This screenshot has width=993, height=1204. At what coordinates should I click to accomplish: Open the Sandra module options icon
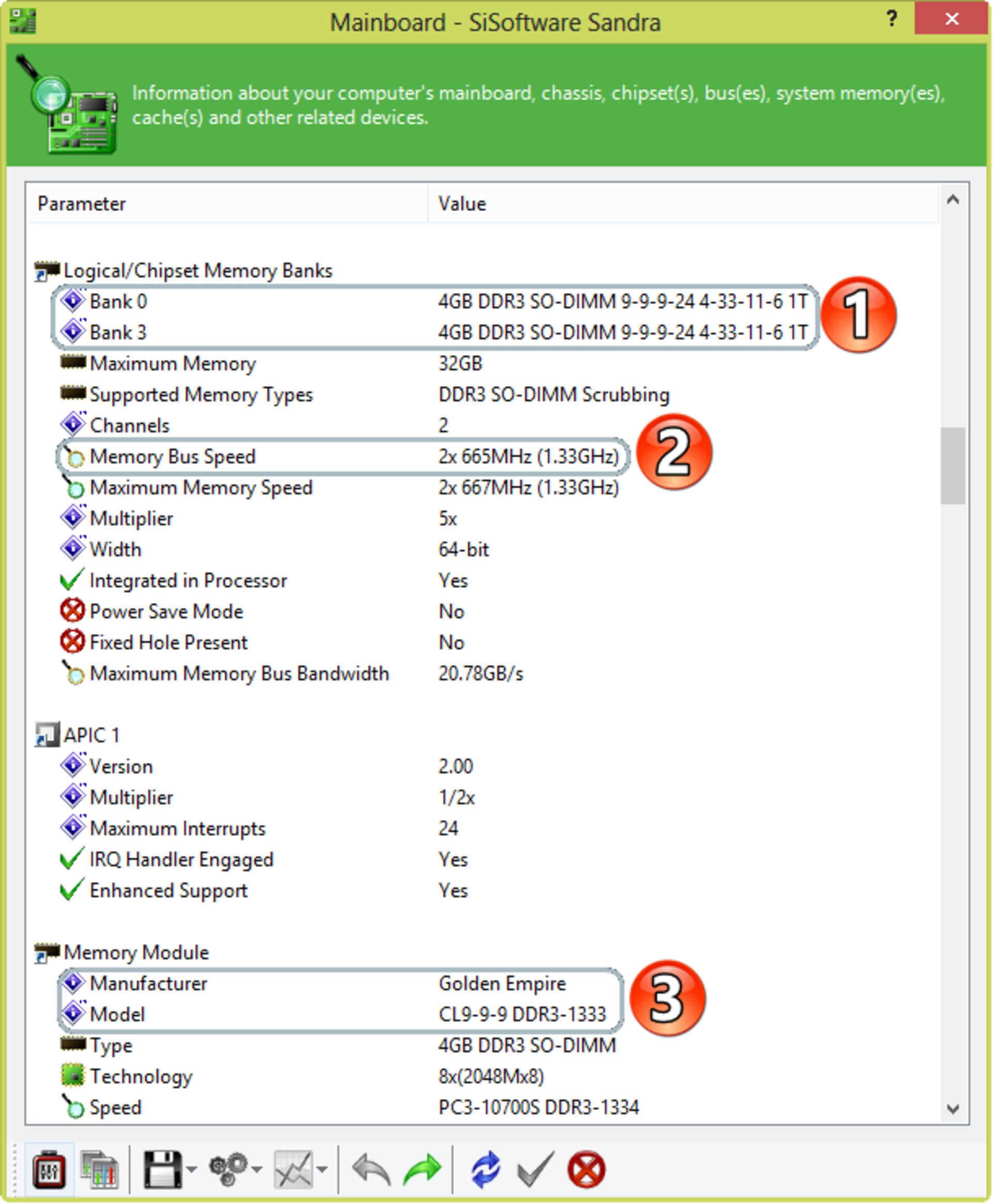[49, 1169]
